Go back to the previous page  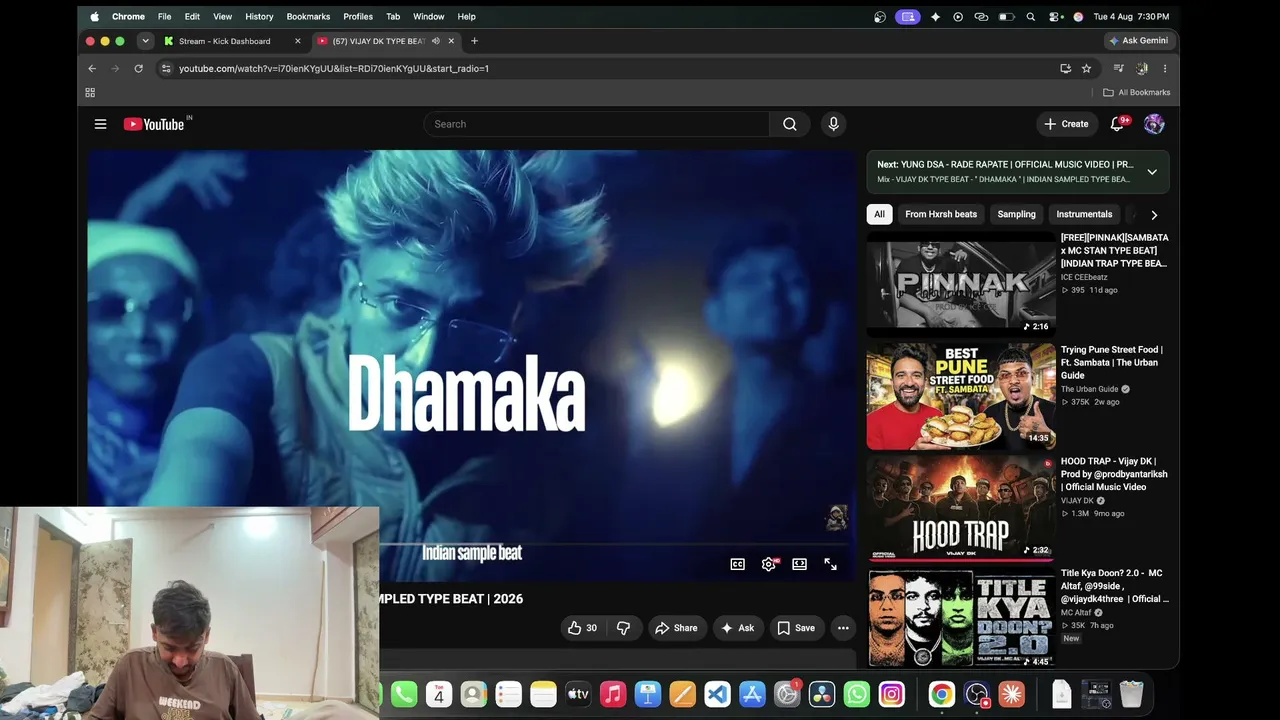click(x=92, y=68)
